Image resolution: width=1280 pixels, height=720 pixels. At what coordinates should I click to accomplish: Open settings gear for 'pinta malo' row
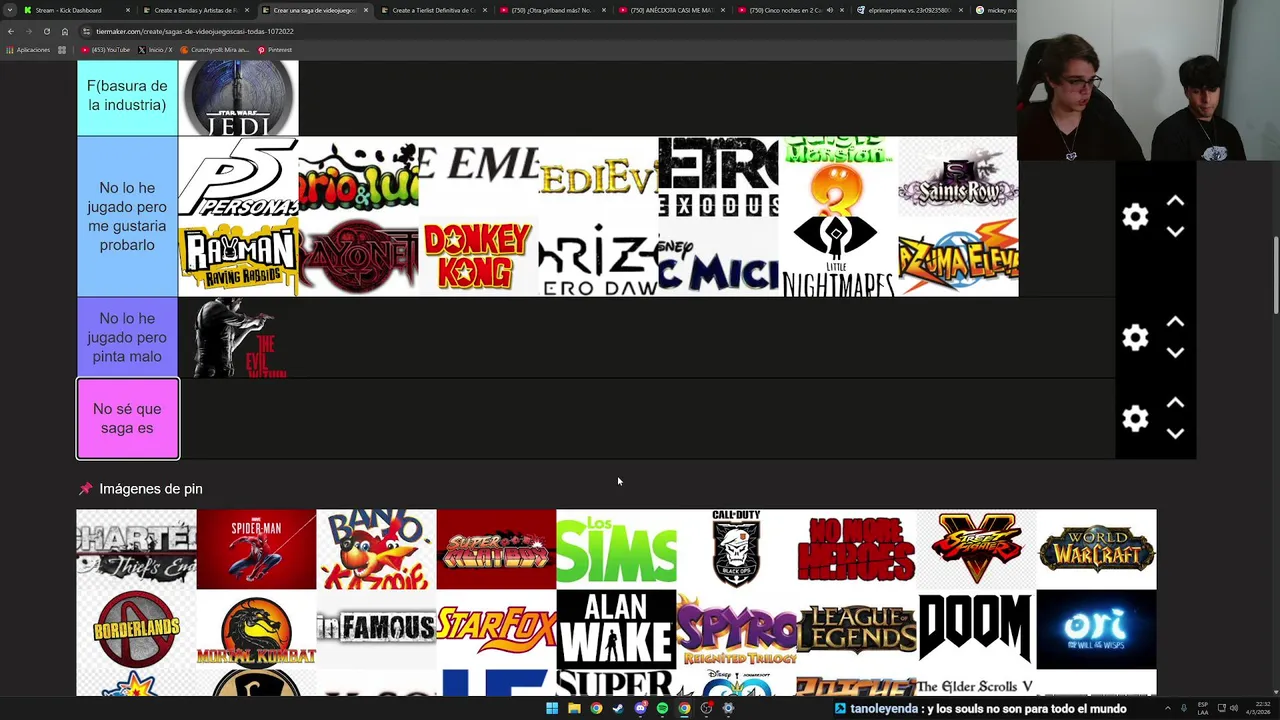[1135, 338]
